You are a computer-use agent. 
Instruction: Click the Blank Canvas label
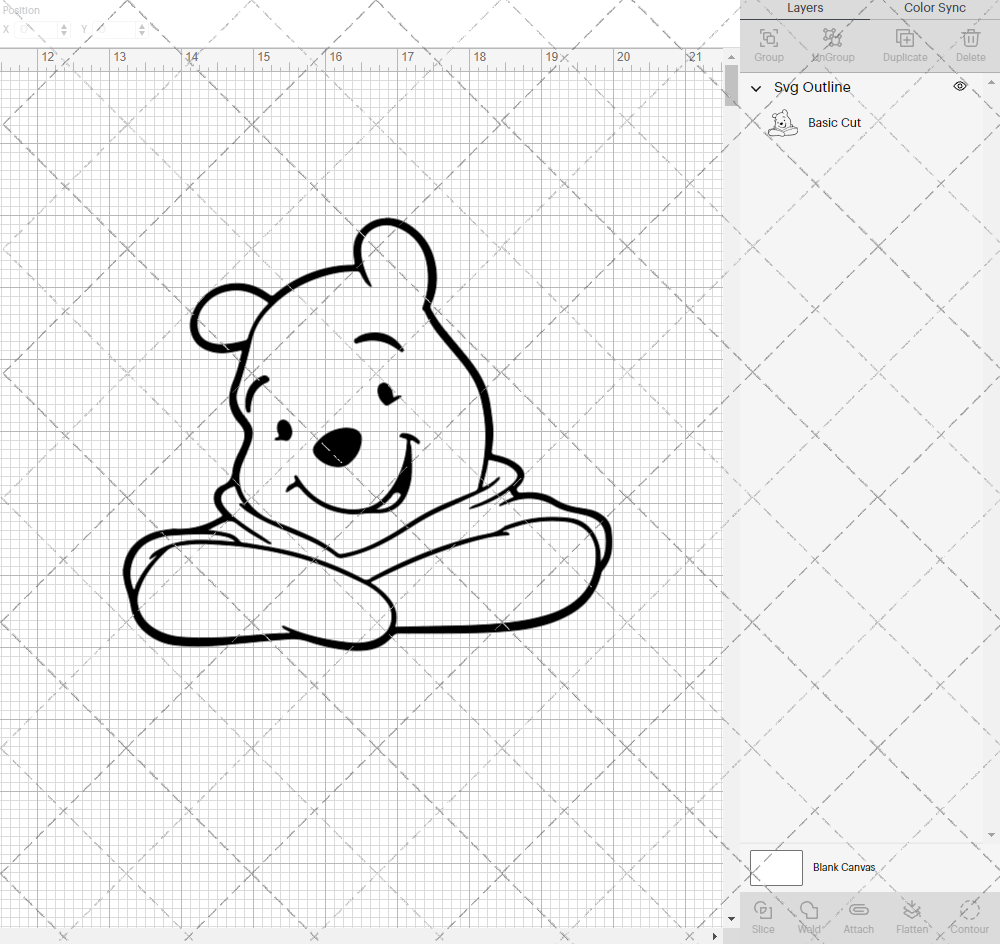844,867
